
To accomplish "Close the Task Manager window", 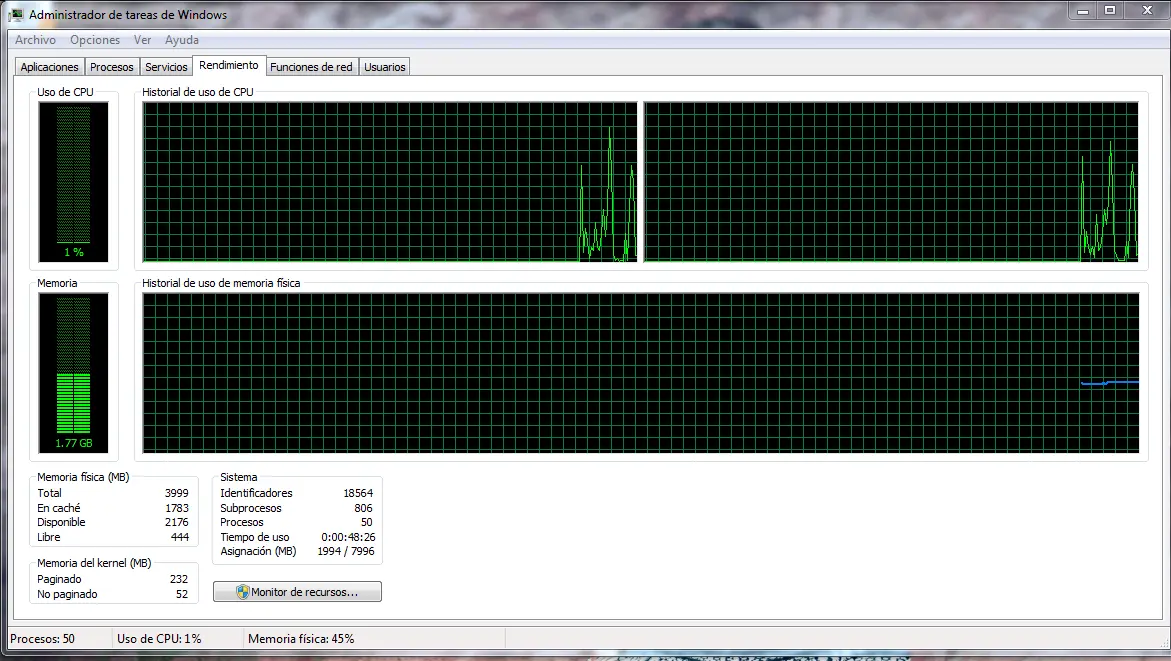I will (1148, 10).
